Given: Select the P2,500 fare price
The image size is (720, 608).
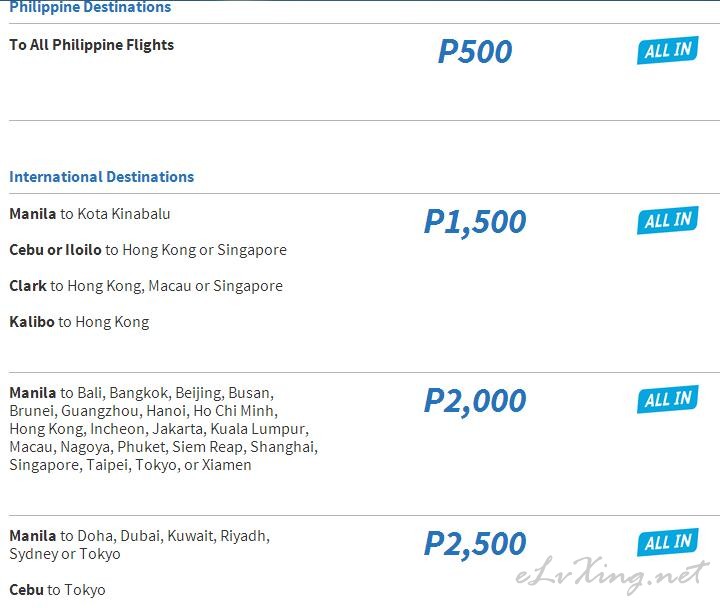Looking at the screenshot, I should pyautogui.click(x=475, y=544).
